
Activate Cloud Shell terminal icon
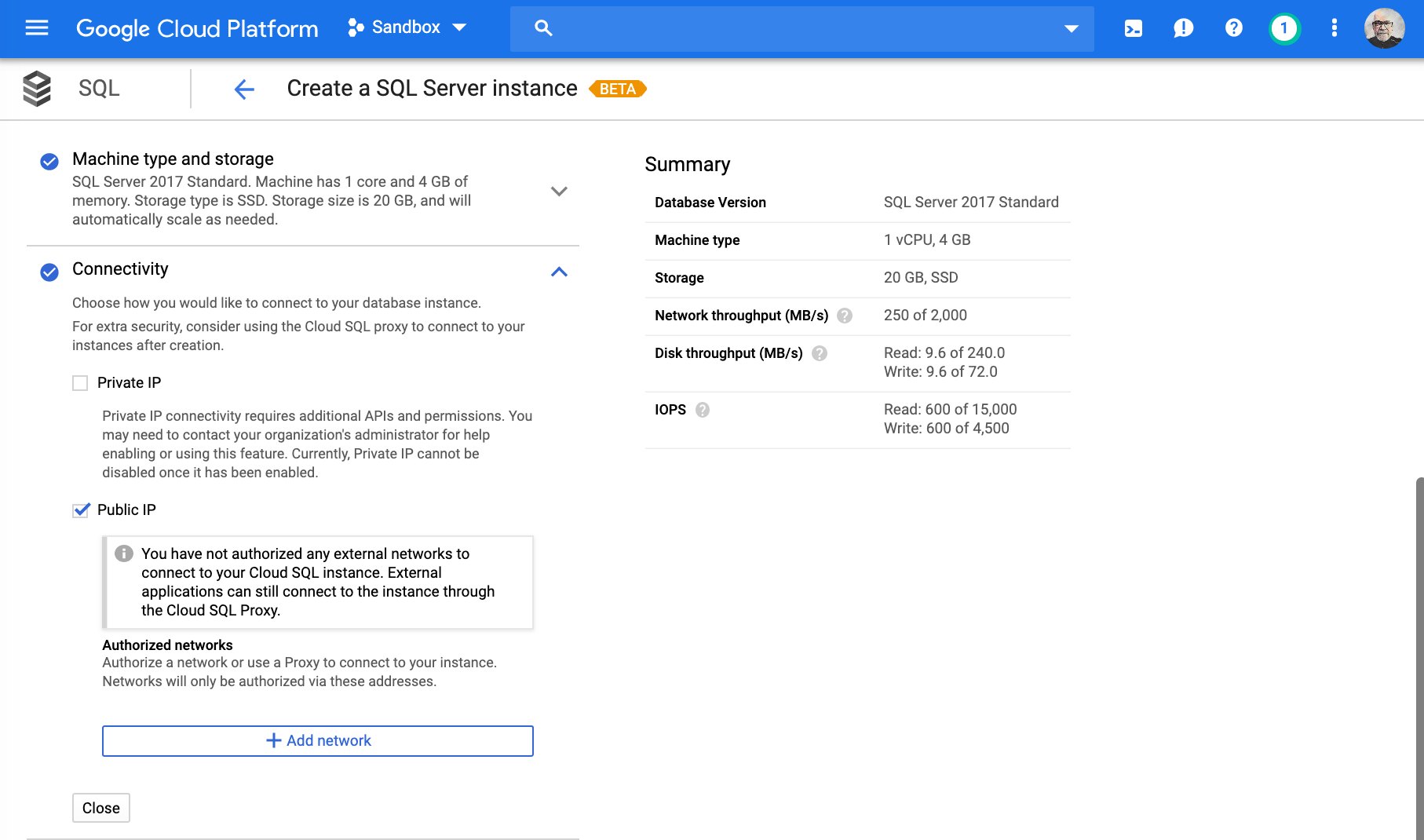click(1133, 28)
